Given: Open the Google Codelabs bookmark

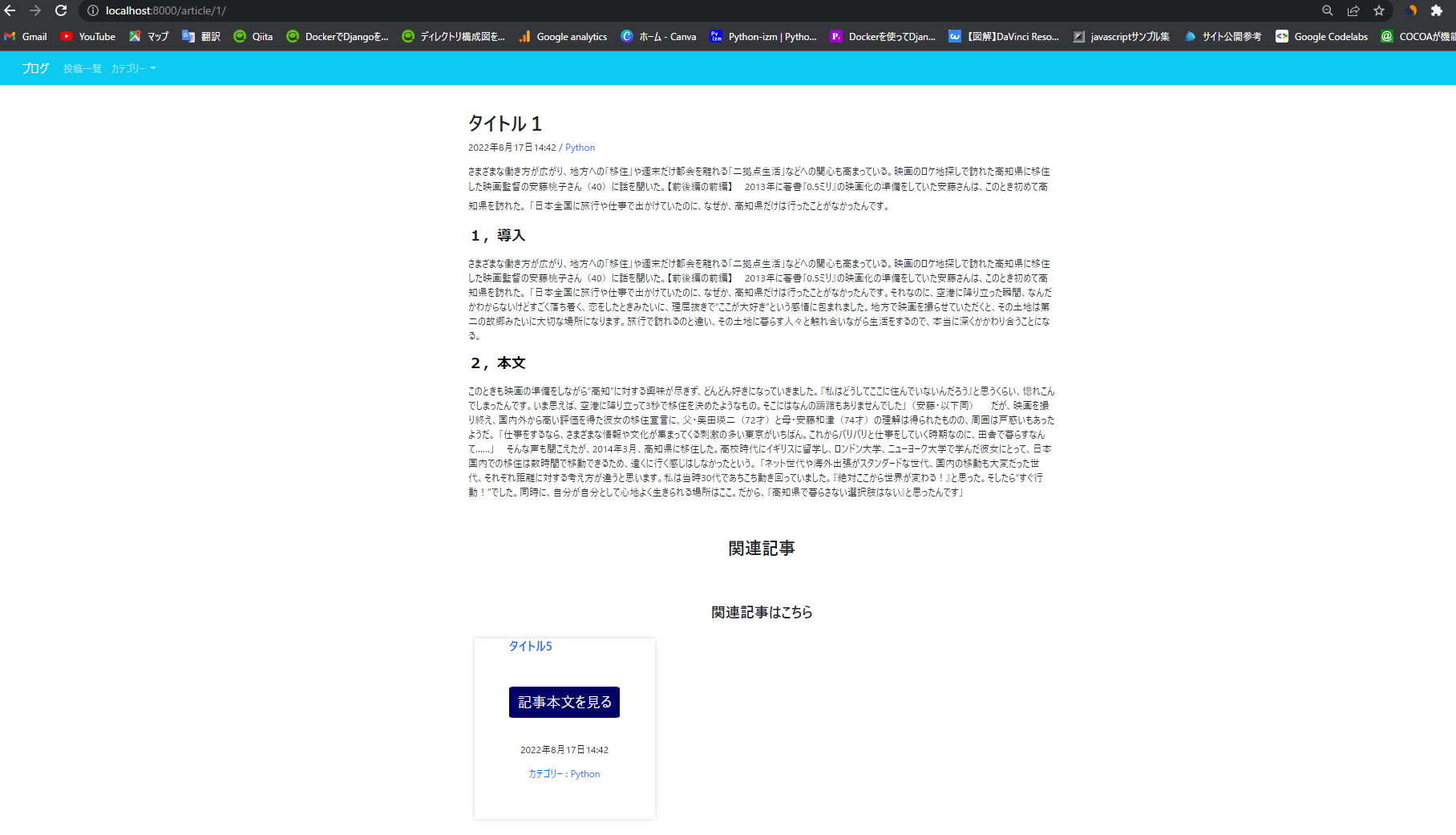Looking at the screenshot, I should [x=1322, y=36].
